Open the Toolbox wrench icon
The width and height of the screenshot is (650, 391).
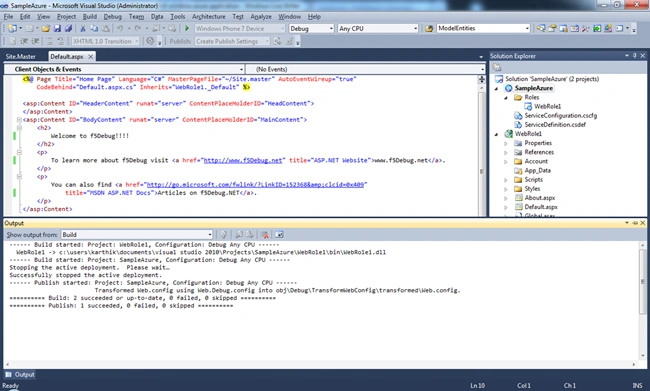586,28
